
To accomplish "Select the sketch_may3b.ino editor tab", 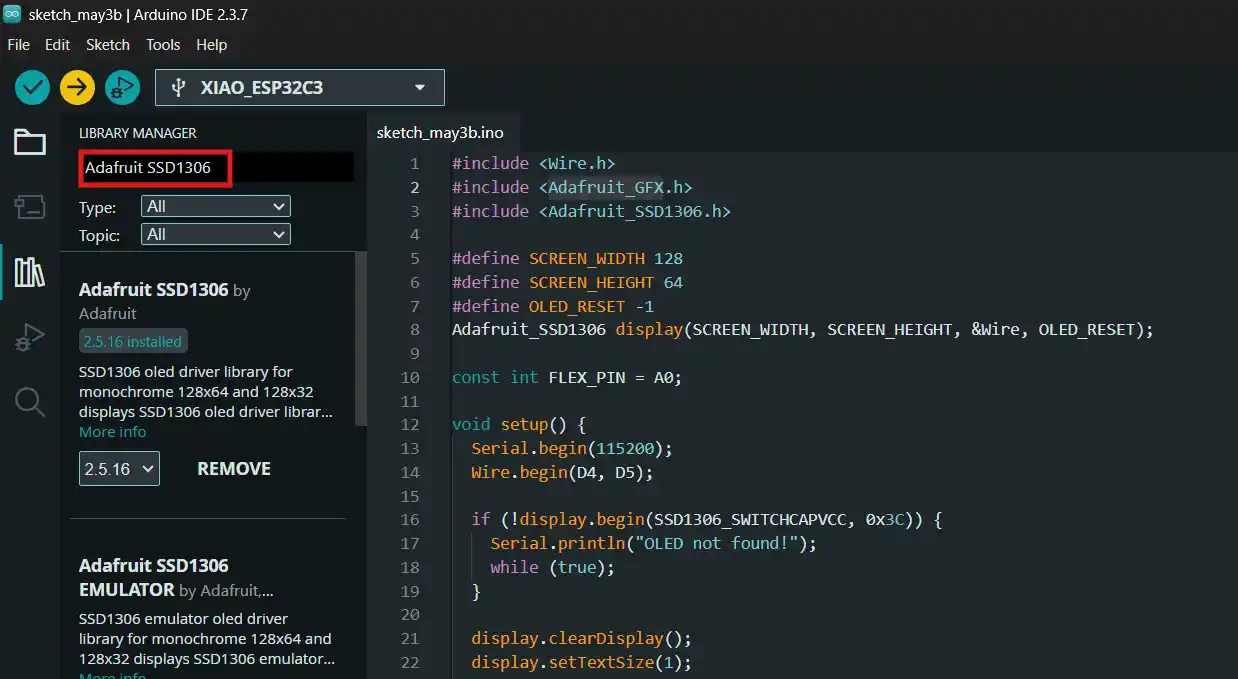I will click(440, 132).
